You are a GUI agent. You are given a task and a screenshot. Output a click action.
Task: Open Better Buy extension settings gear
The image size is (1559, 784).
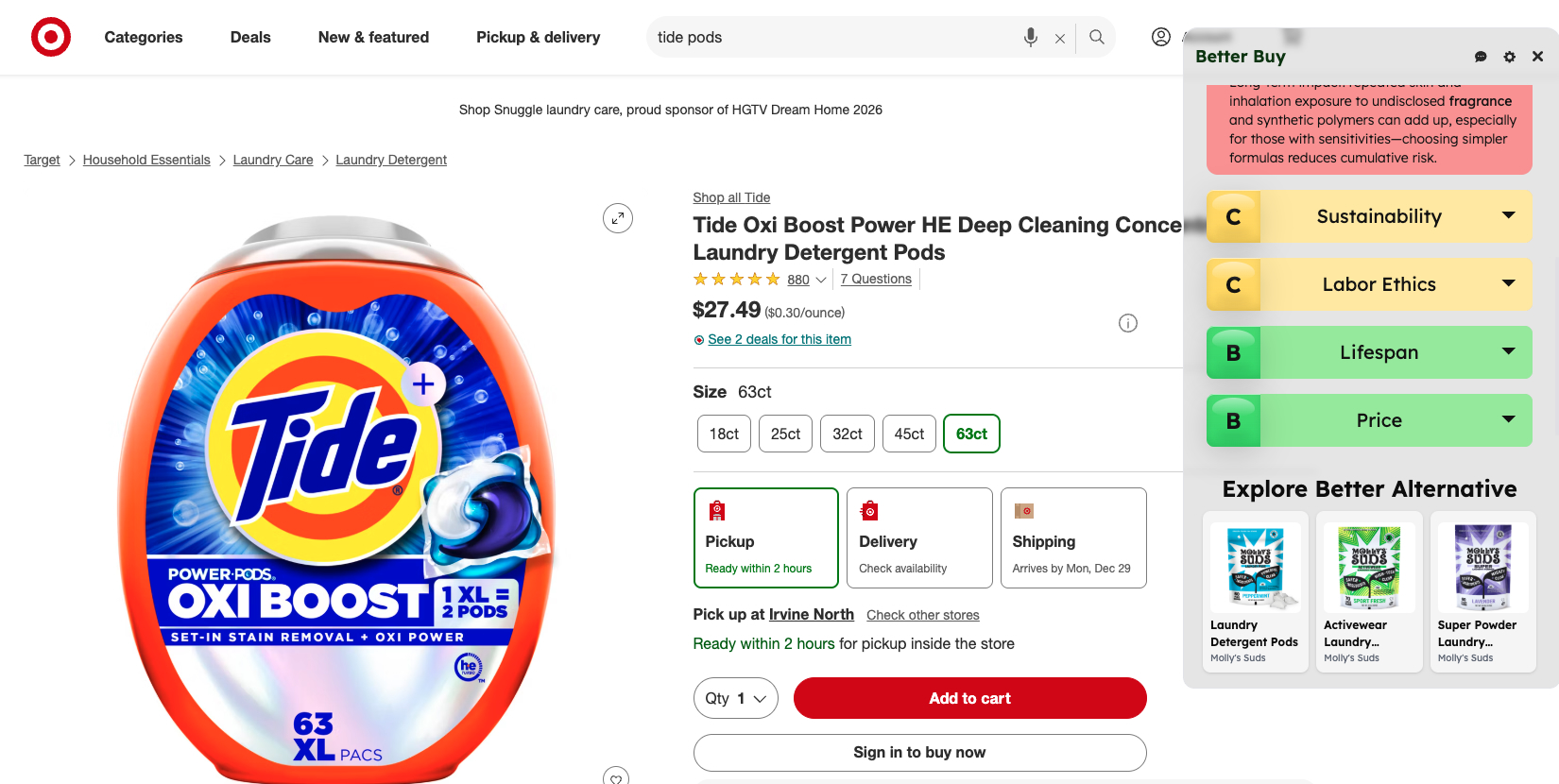1509,57
